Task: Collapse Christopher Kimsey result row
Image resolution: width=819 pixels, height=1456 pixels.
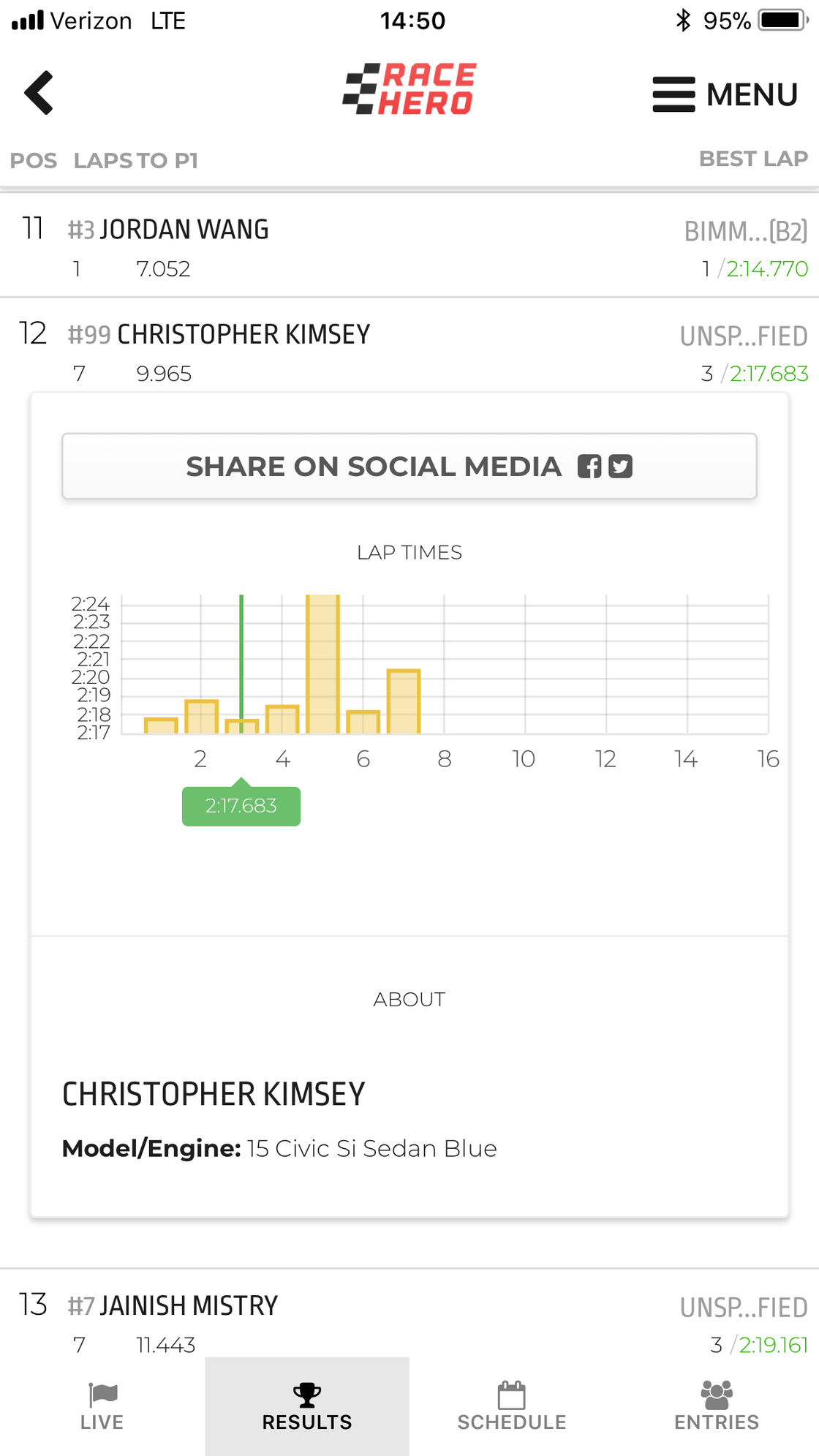Action: pyautogui.click(x=409, y=351)
